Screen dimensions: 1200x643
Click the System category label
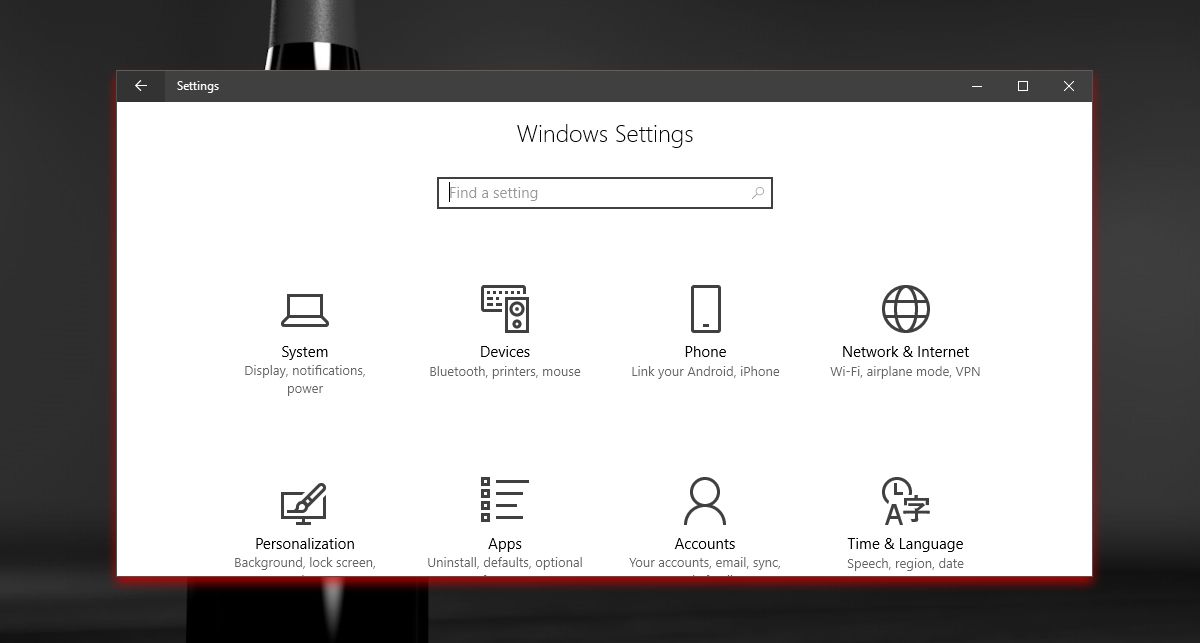tap(305, 352)
